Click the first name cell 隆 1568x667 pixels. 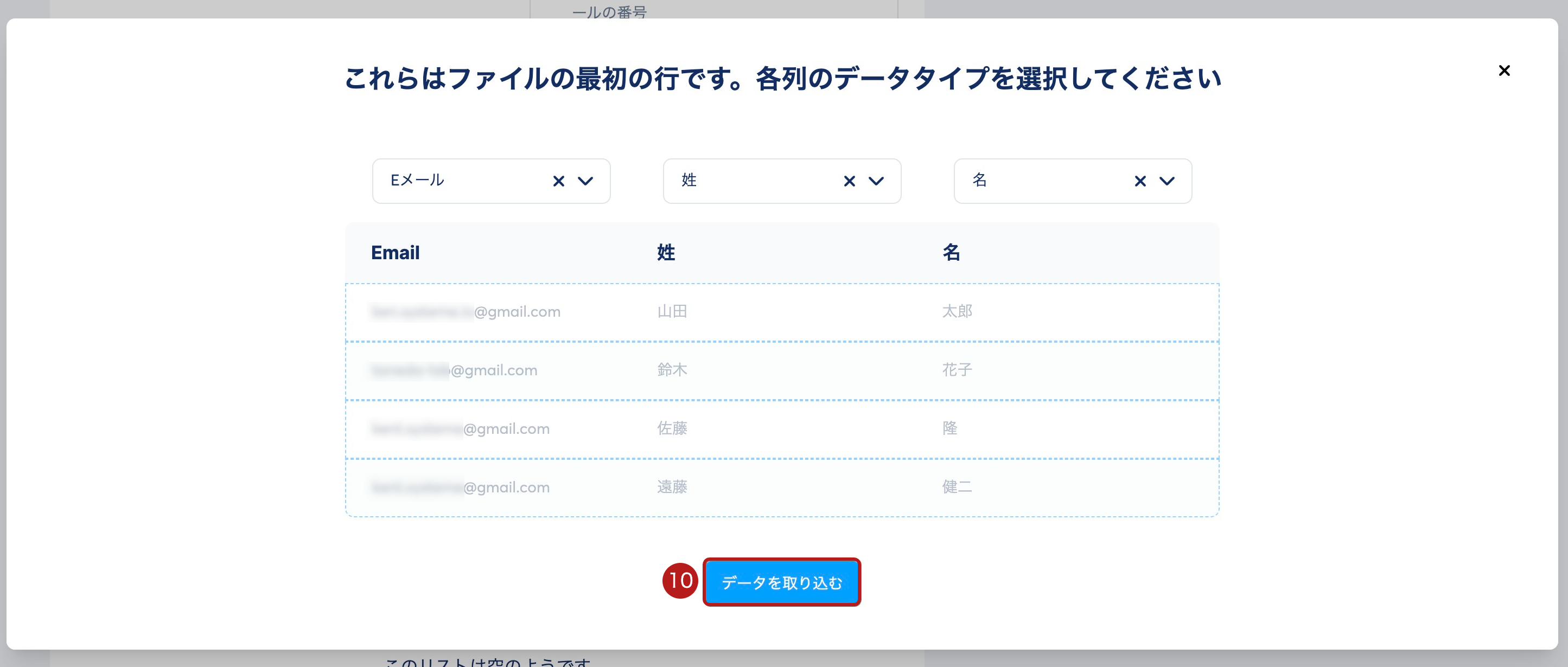949,428
